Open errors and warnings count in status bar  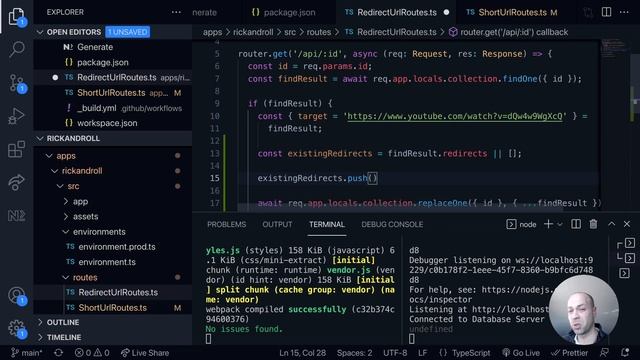pos(92,353)
